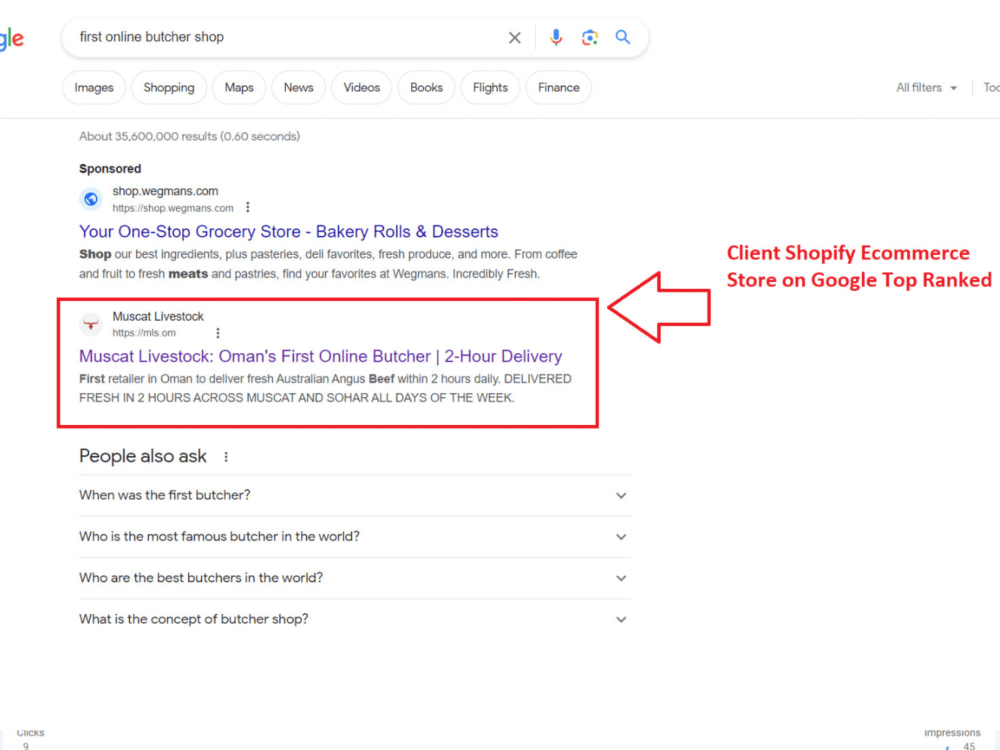
Task: Open Muscat Livestock: Oman's First Online Butcher link
Action: click(x=321, y=356)
